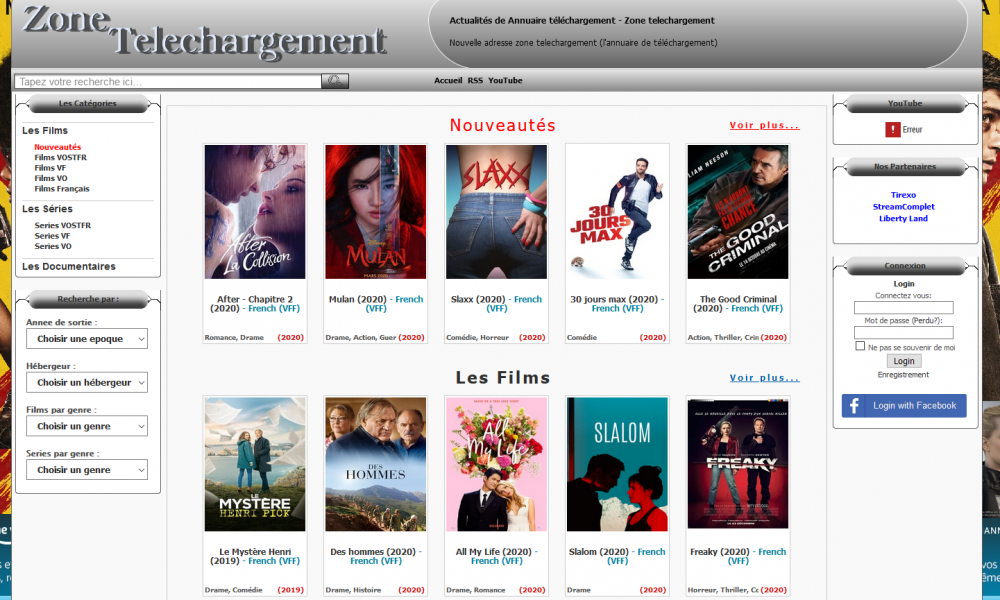
Task: Click 'Voir plus...' next to Nouveautés
Action: [x=764, y=126]
